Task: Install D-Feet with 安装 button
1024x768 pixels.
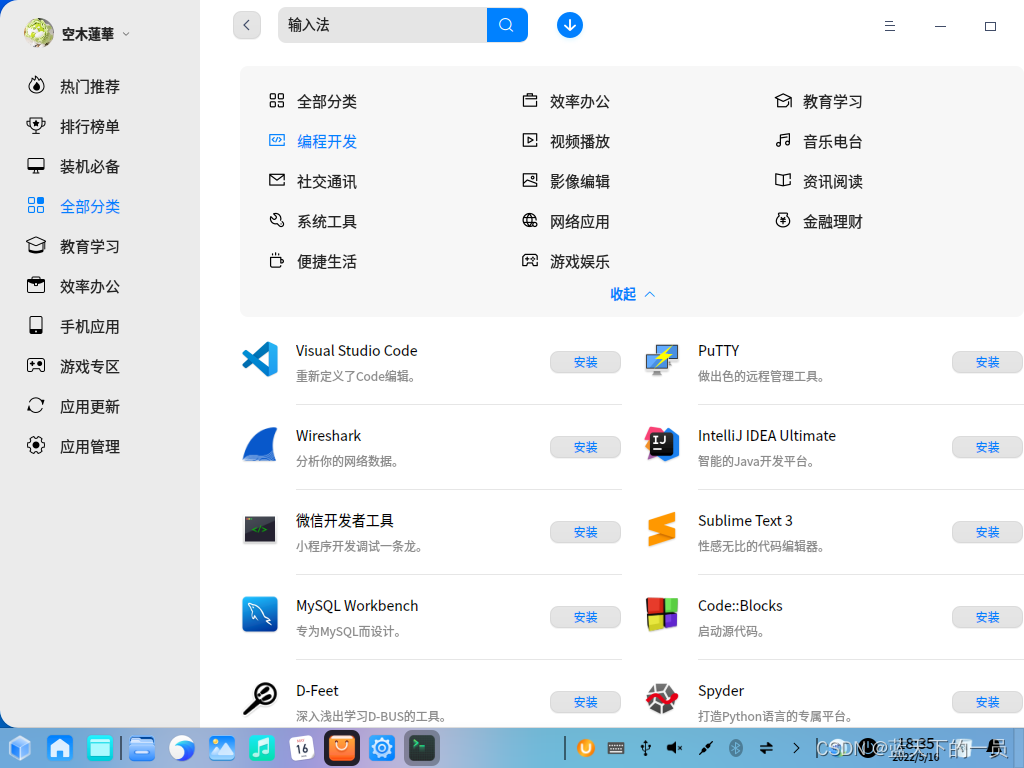Action: tap(585, 701)
